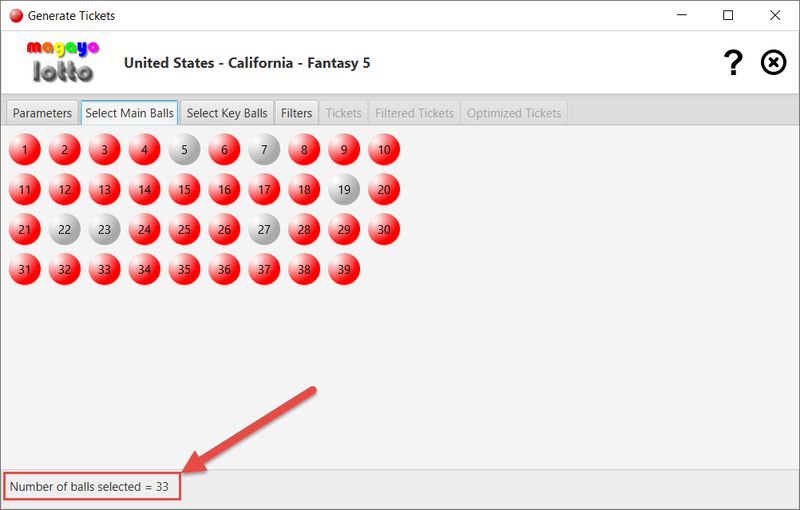Open the Select Main Balls tab
800x510 pixels.
click(129, 113)
